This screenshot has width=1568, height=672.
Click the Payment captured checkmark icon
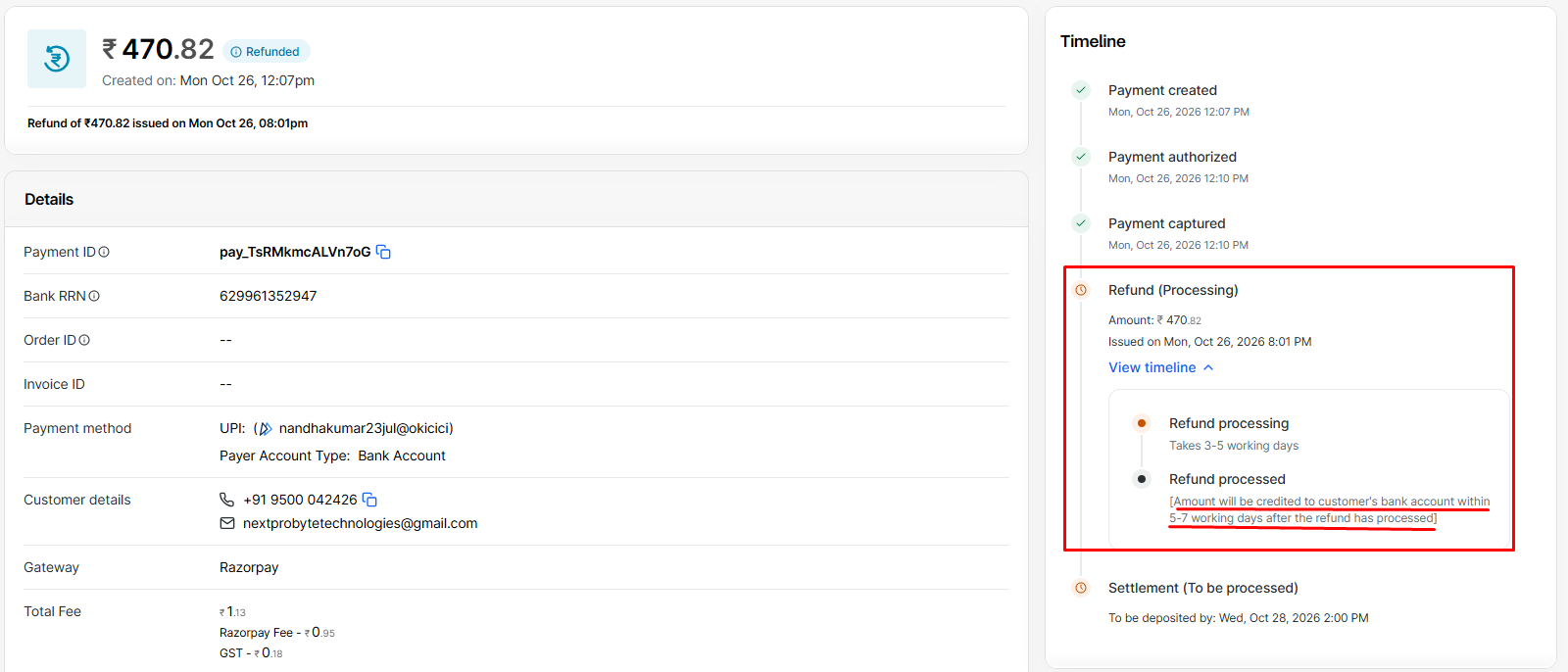1081,223
